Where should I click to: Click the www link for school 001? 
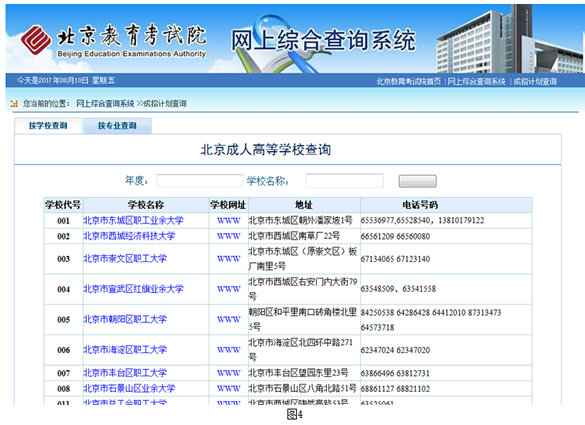click(x=229, y=221)
